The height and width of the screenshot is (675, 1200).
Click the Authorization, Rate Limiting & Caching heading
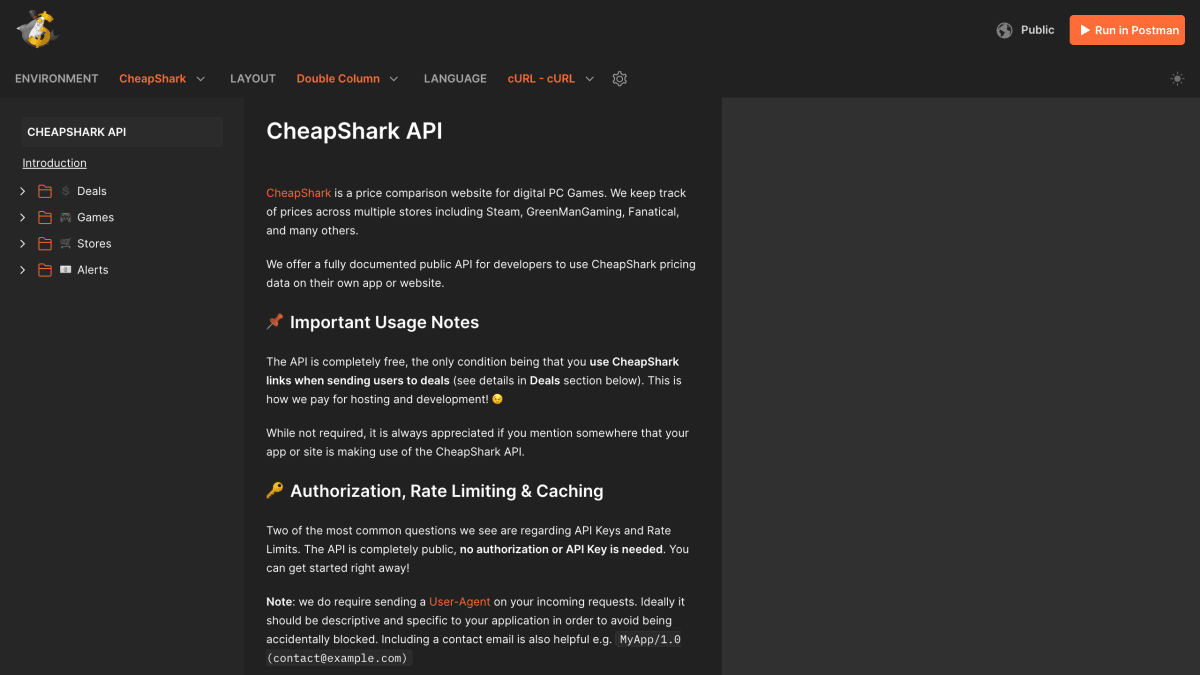(x=447, y=491)
